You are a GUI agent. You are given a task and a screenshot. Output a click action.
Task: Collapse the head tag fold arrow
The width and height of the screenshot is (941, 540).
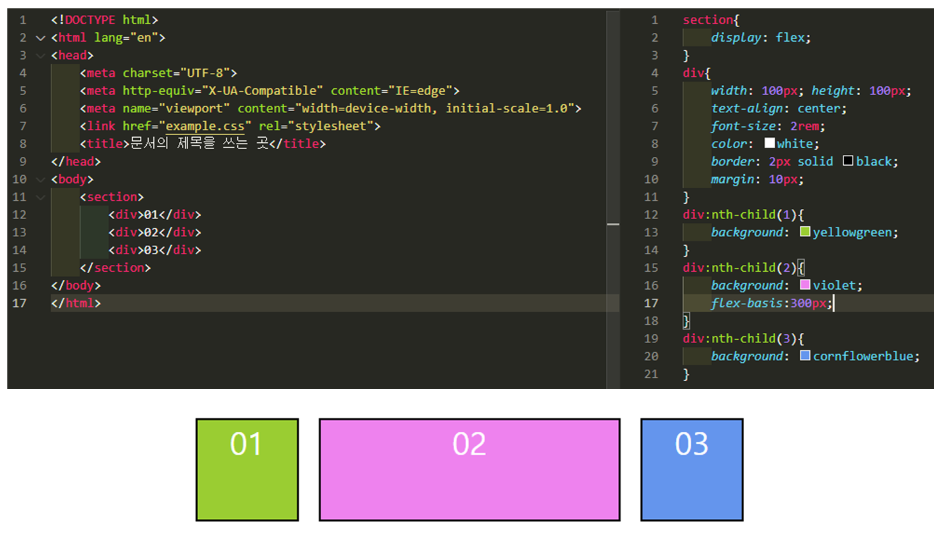point(41,55)
